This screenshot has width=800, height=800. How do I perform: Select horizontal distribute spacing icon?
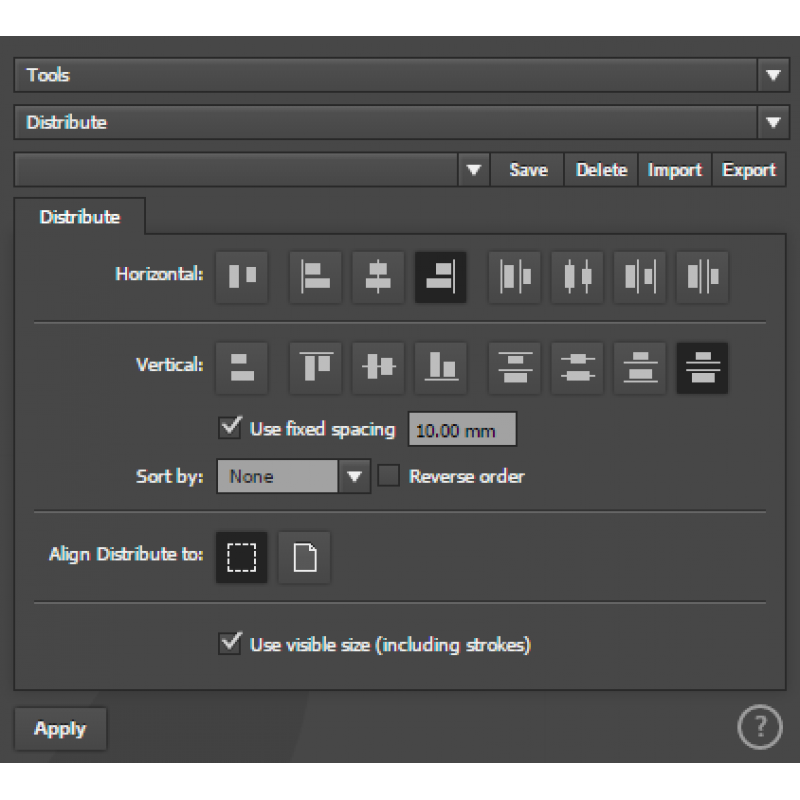702,277
